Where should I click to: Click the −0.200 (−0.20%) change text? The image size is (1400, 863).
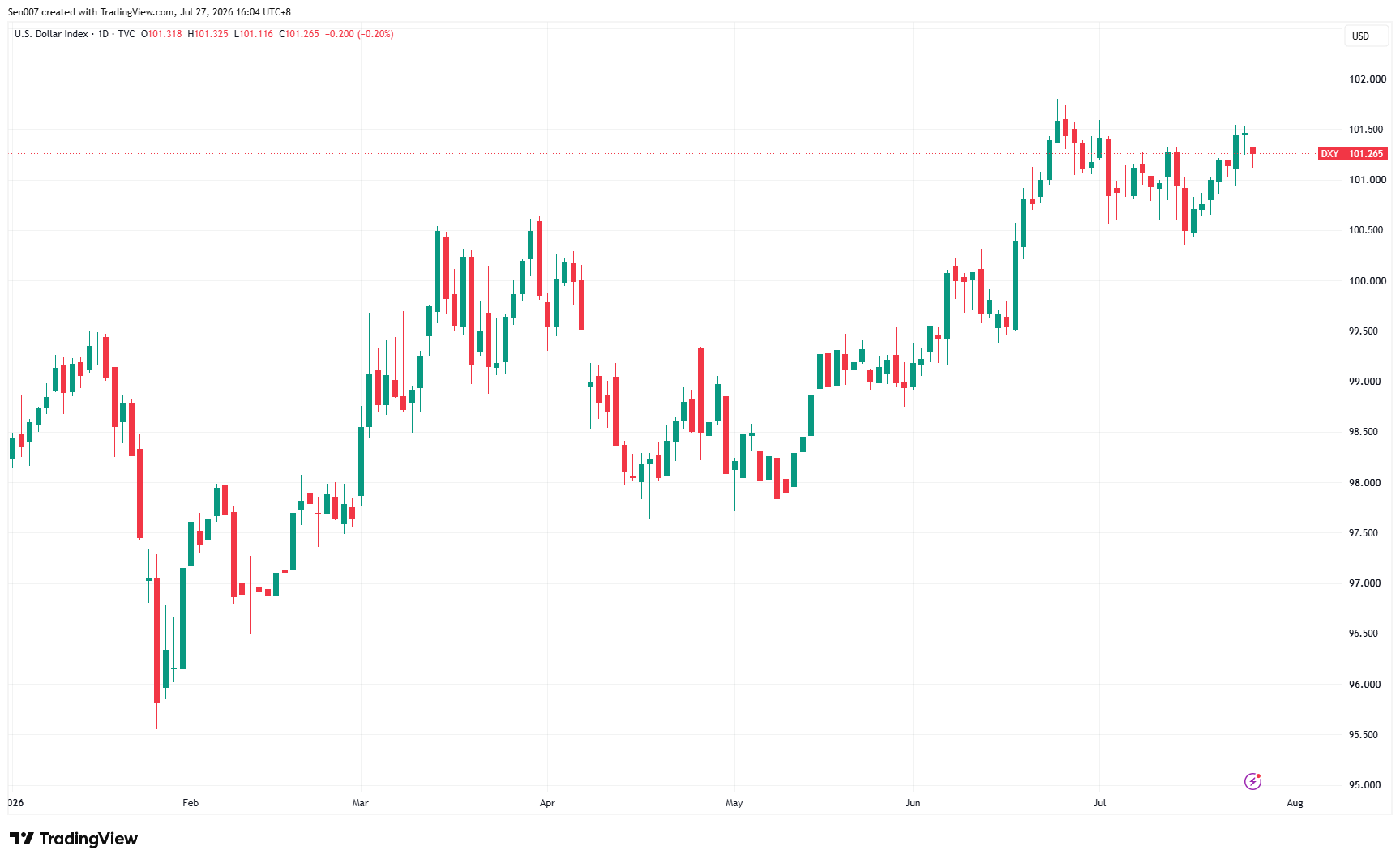pos(359,34)
